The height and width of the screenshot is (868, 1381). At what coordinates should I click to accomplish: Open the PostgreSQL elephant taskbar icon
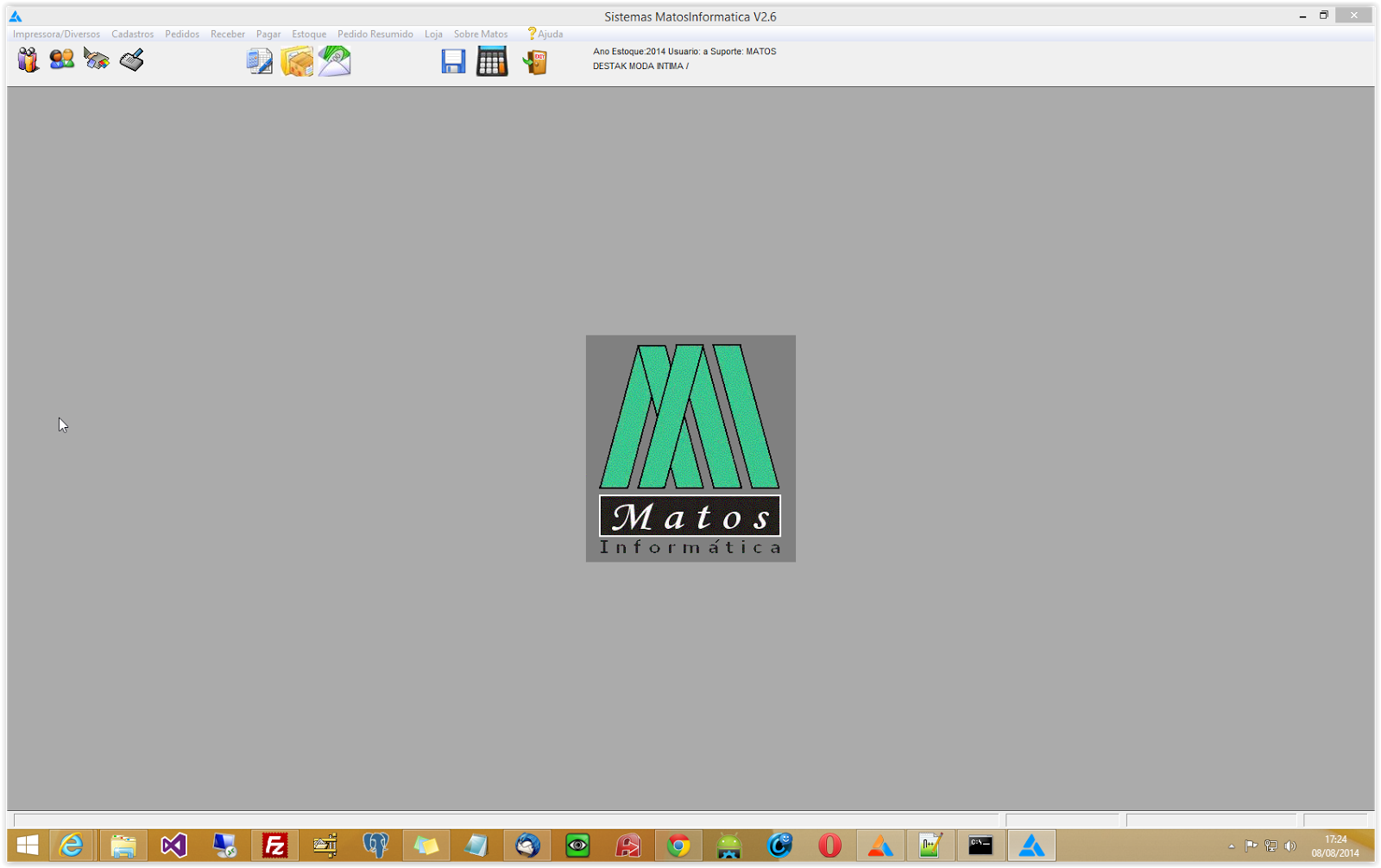point(375,846)
